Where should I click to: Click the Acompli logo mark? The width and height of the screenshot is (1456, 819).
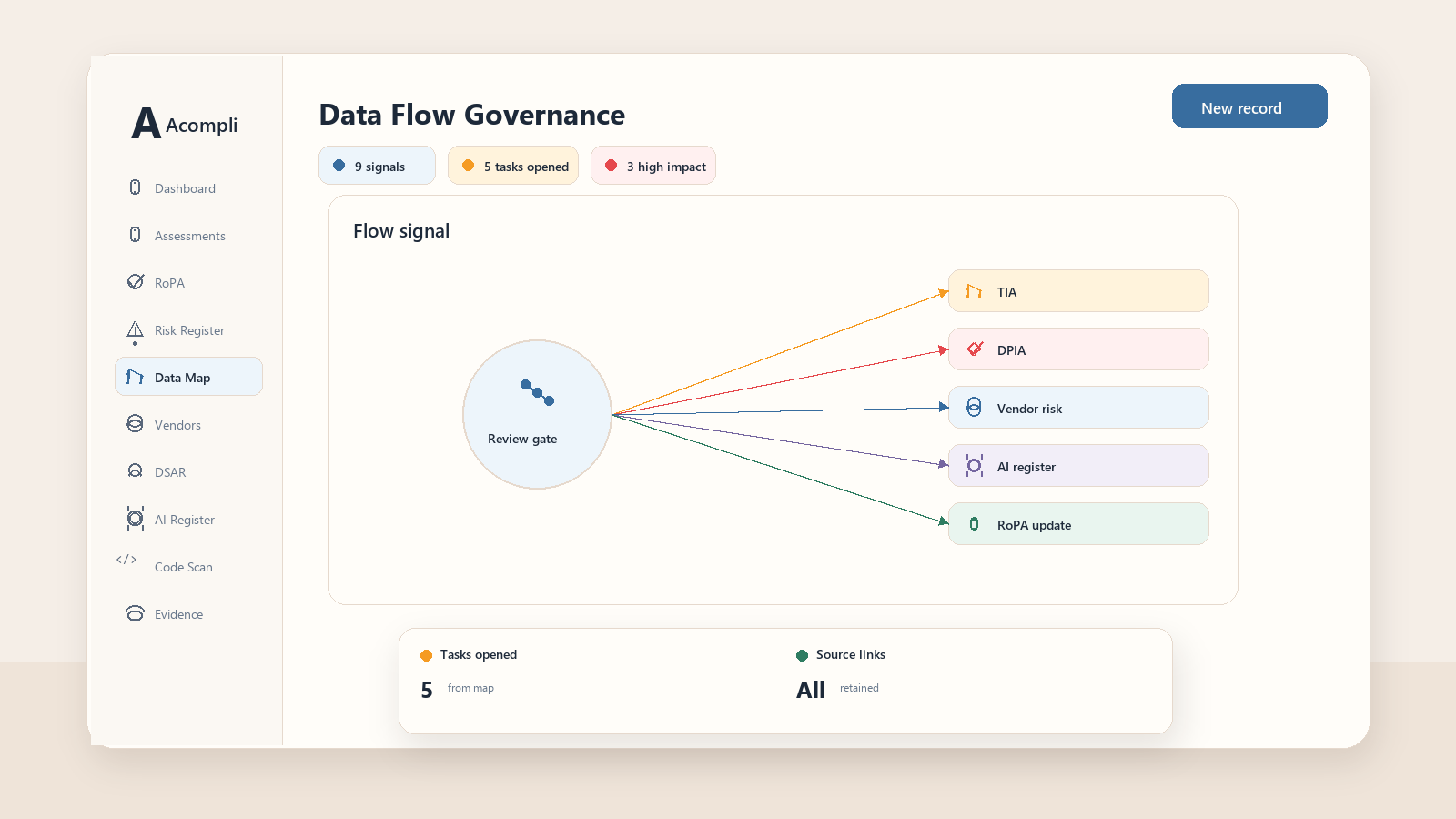146,124
